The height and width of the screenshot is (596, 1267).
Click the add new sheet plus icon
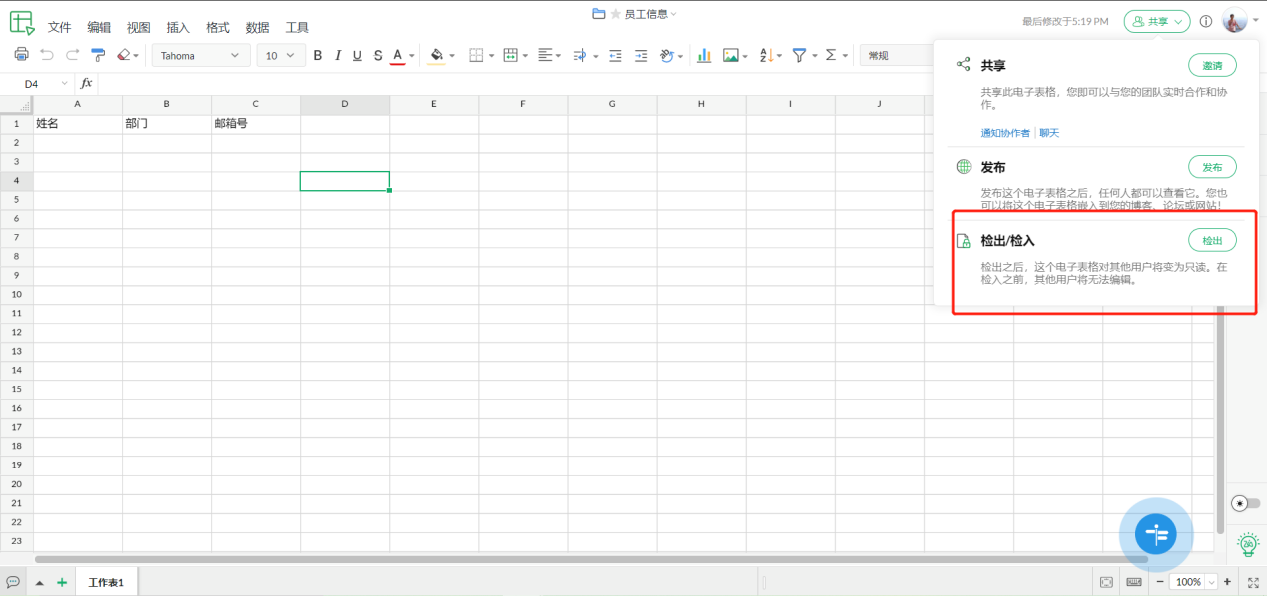pyautogui.click(x=62, y=582)
